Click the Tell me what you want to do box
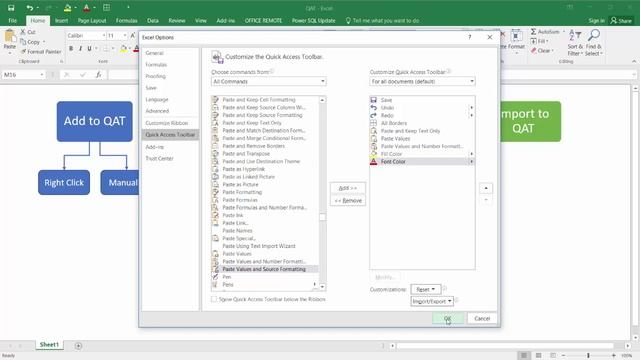Screen dimensions: 640x360 coord(383,20)
